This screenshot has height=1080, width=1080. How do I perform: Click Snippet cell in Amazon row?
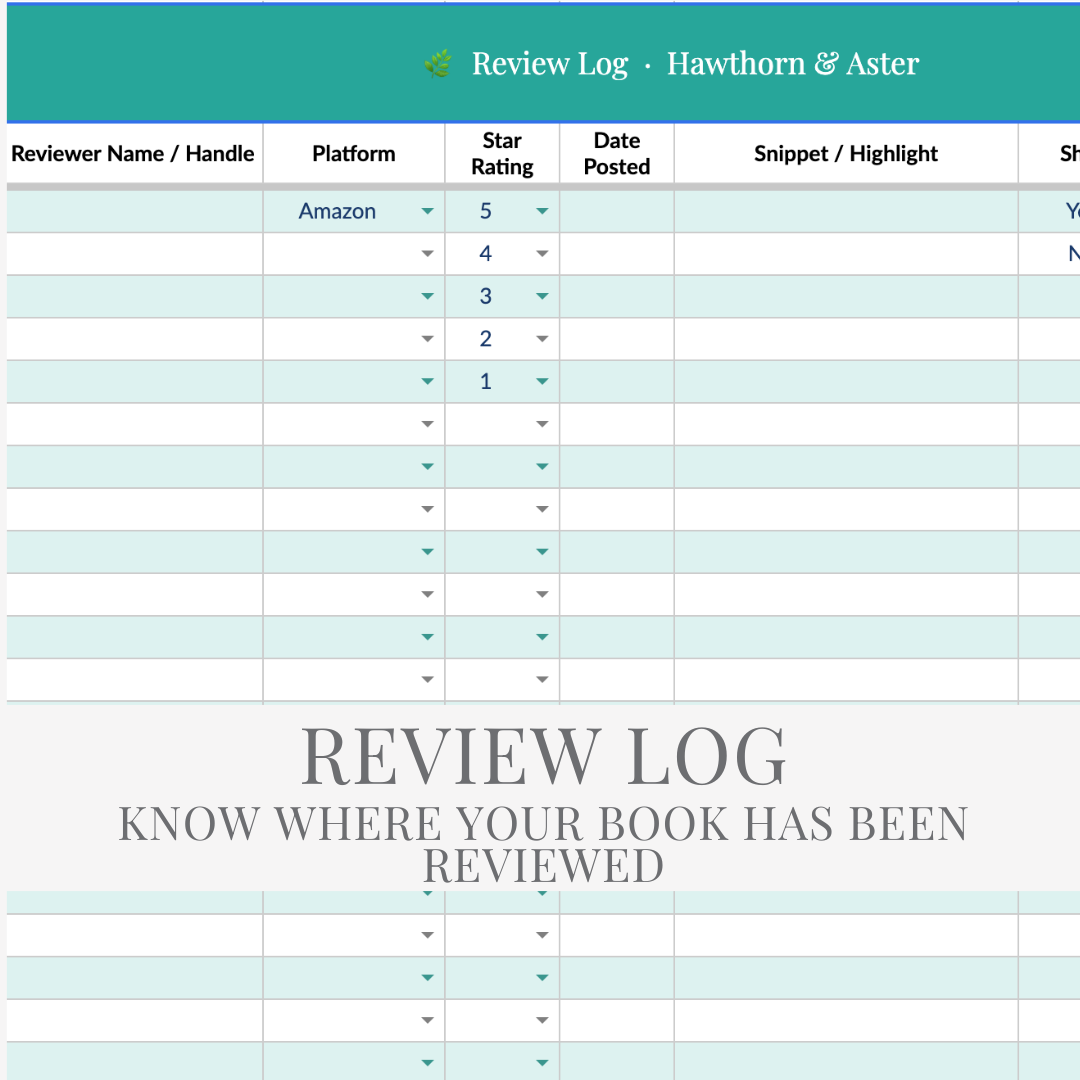click(846, 211)
